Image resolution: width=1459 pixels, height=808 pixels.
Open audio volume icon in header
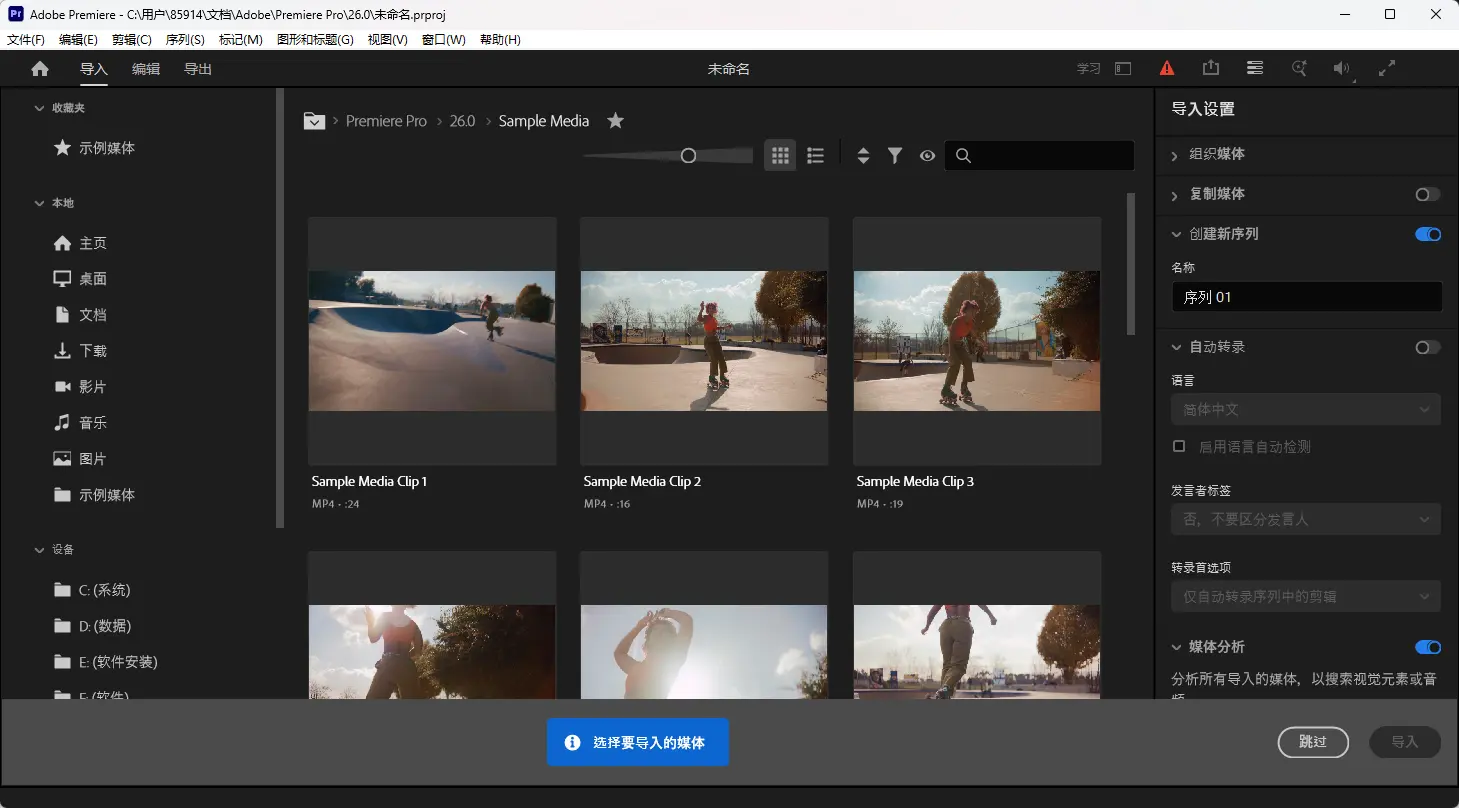pos(1342,69)
